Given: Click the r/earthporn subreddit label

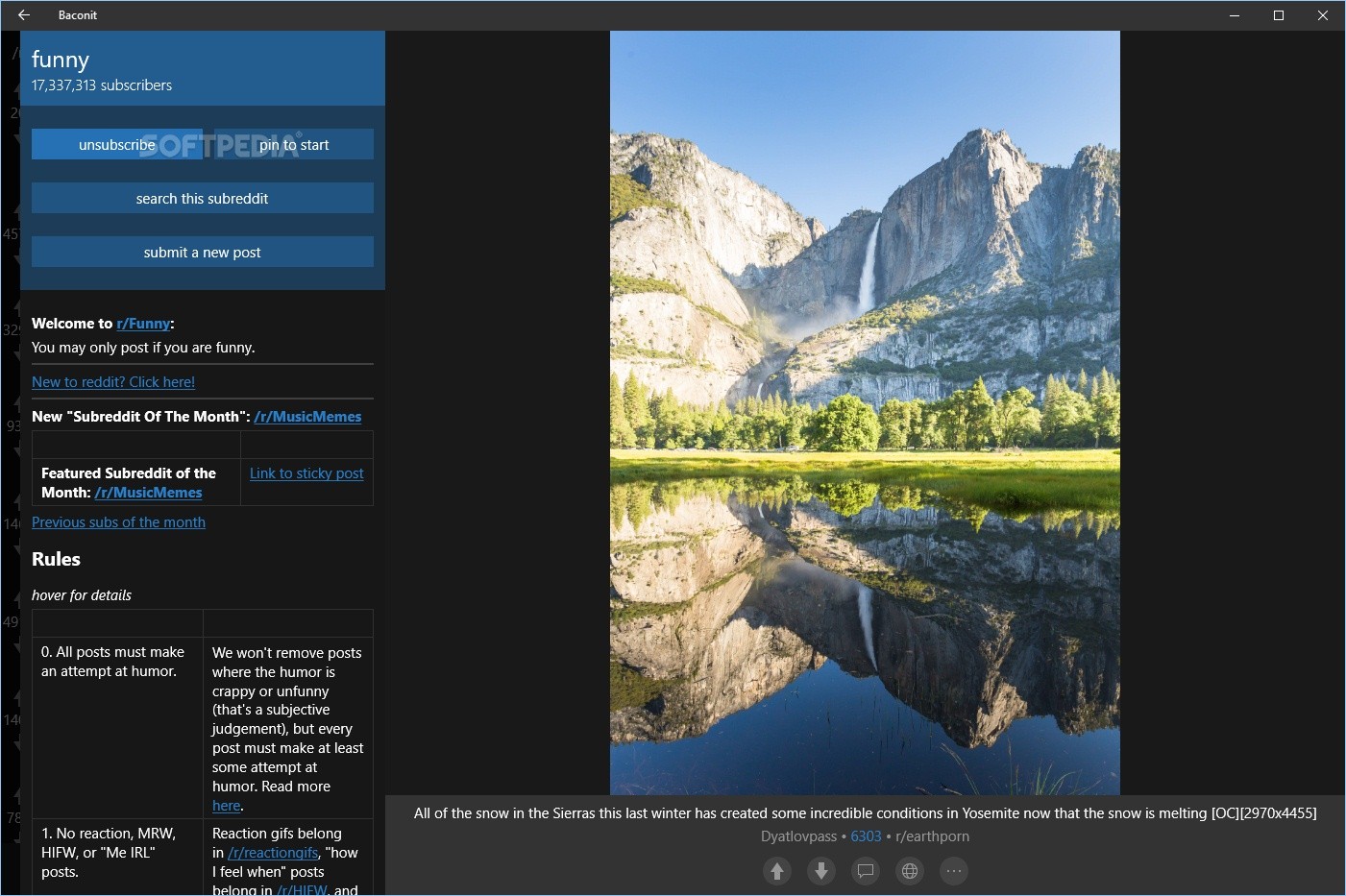Looking at the screenshot, I should 932,836.
